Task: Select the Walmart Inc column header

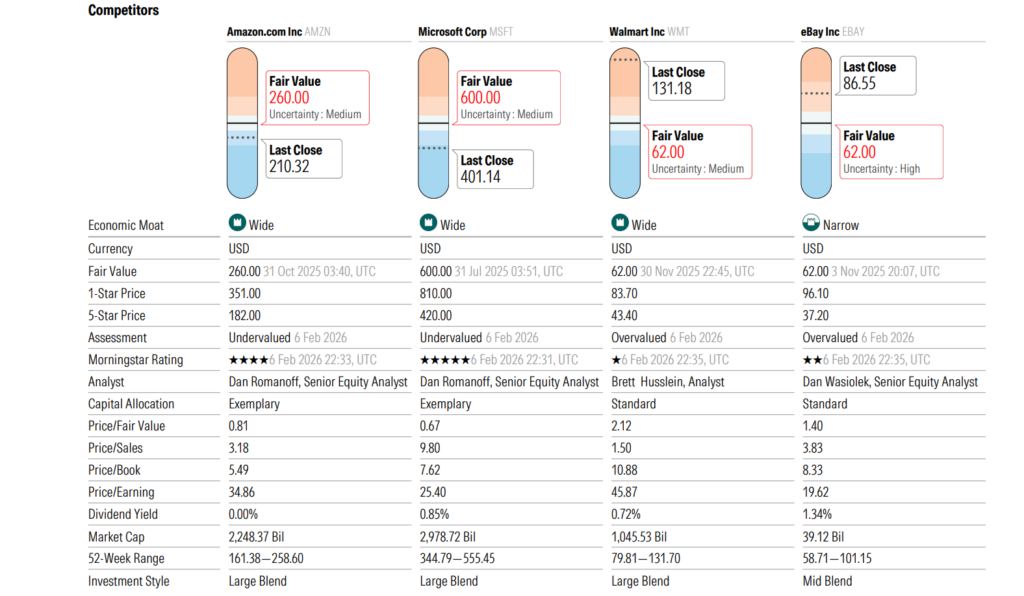Action: click(636, 32)
